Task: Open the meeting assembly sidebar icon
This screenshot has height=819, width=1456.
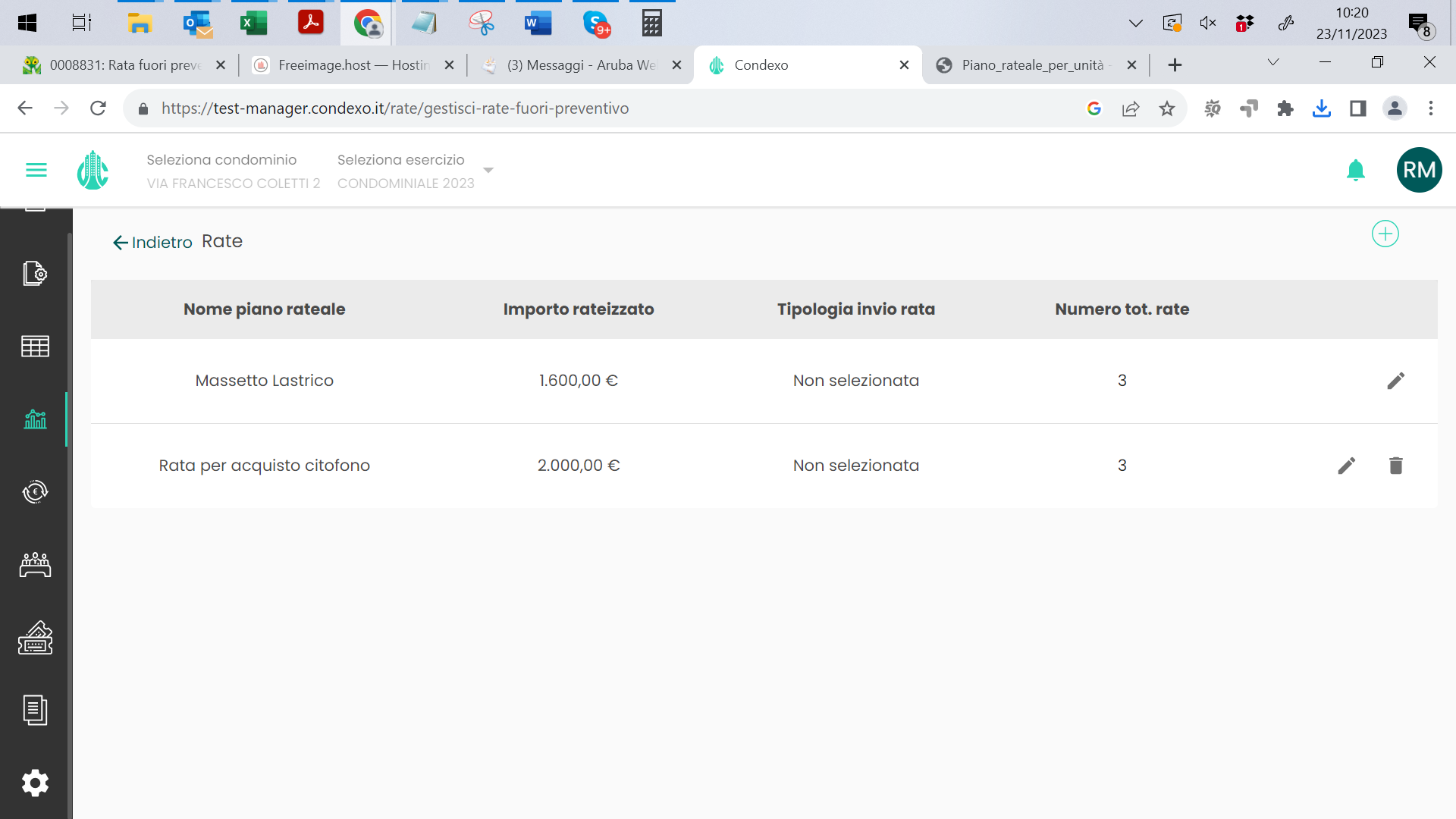Action: (35, 564)
